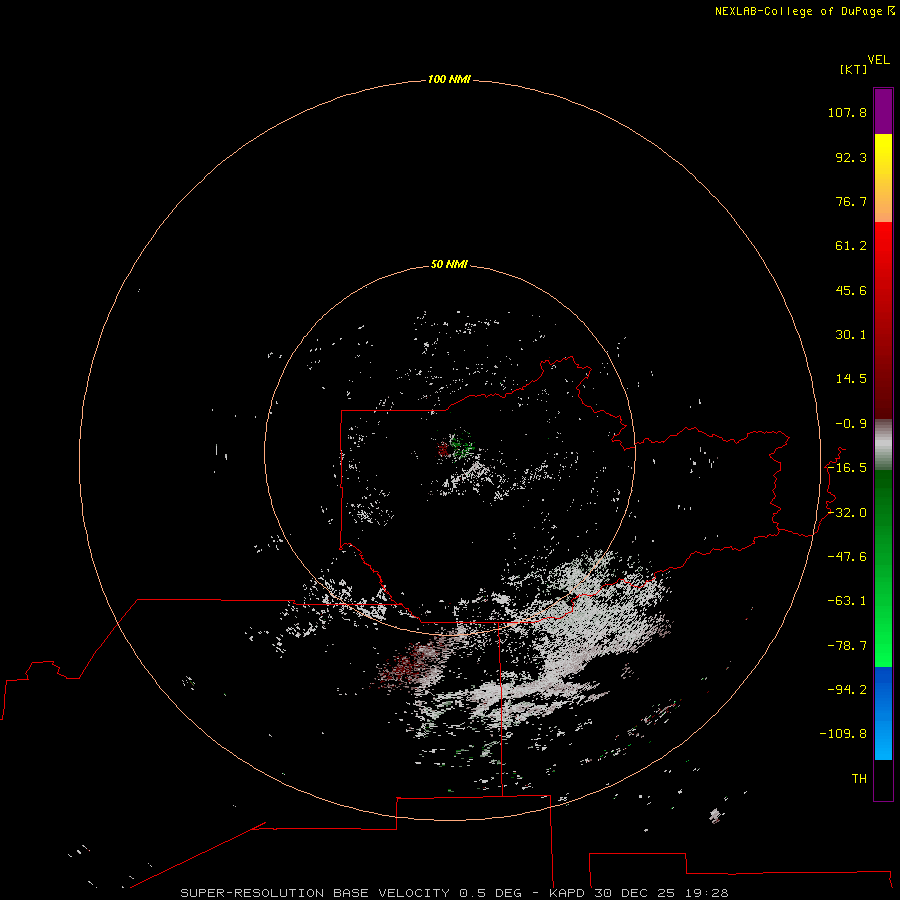Click the 100 NMI range ring label
Viewport: 900px width, 900px height.
point(449,79)
